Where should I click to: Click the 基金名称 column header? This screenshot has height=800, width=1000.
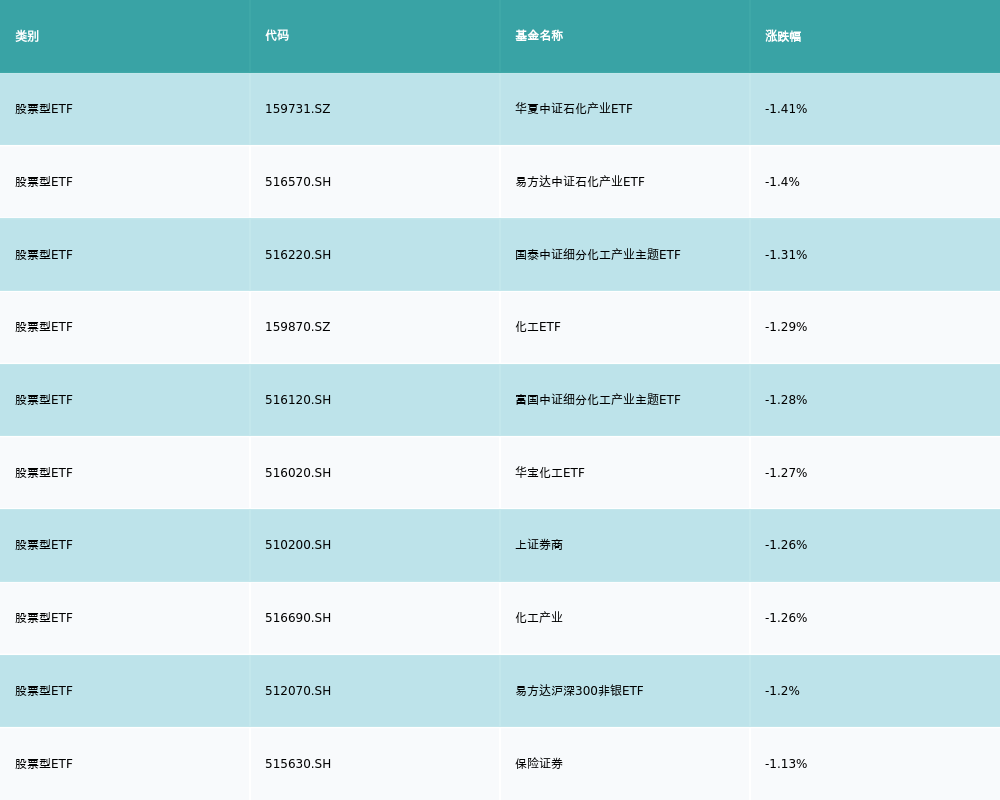pos(539,36)
